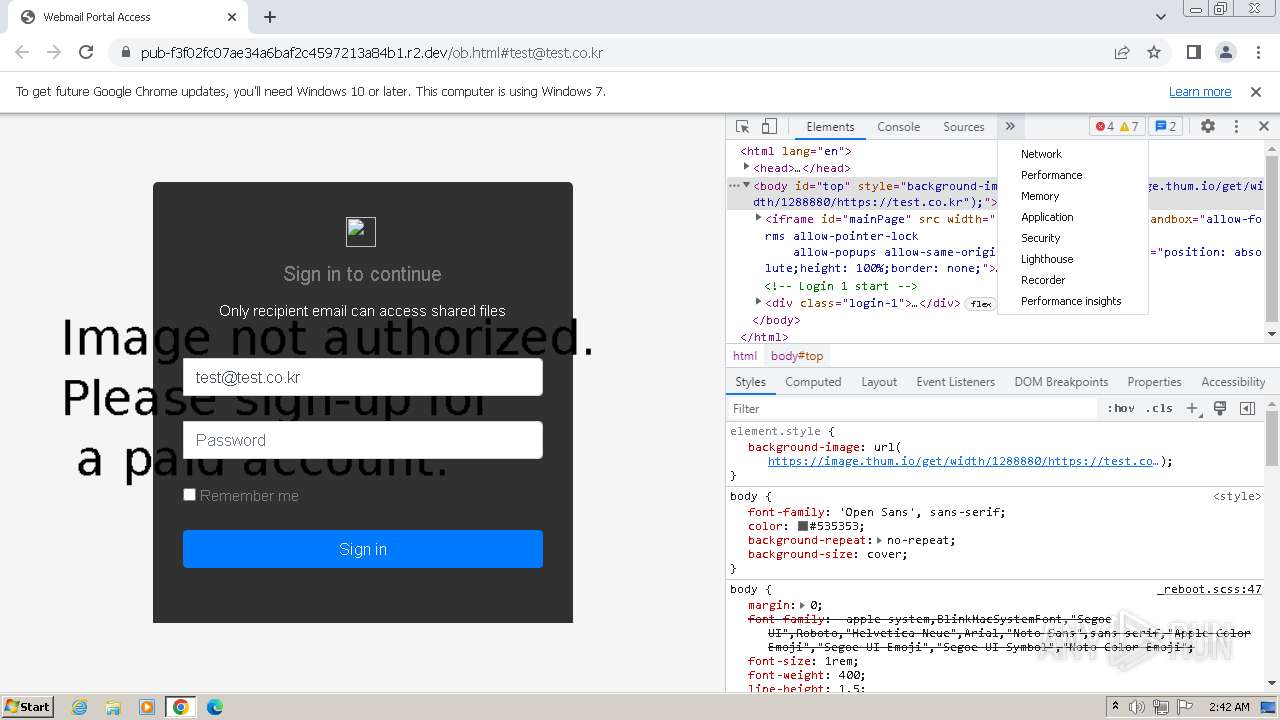Toggle the computed styles sidebar icon

point(1247,408)
